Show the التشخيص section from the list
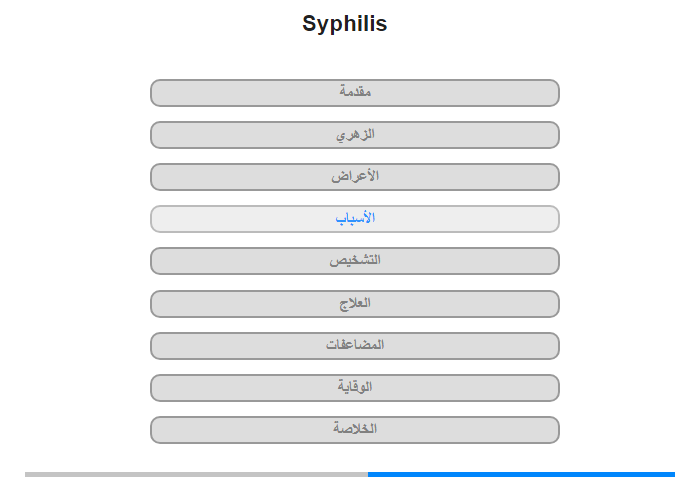700x480 pixels. (355, 261)
